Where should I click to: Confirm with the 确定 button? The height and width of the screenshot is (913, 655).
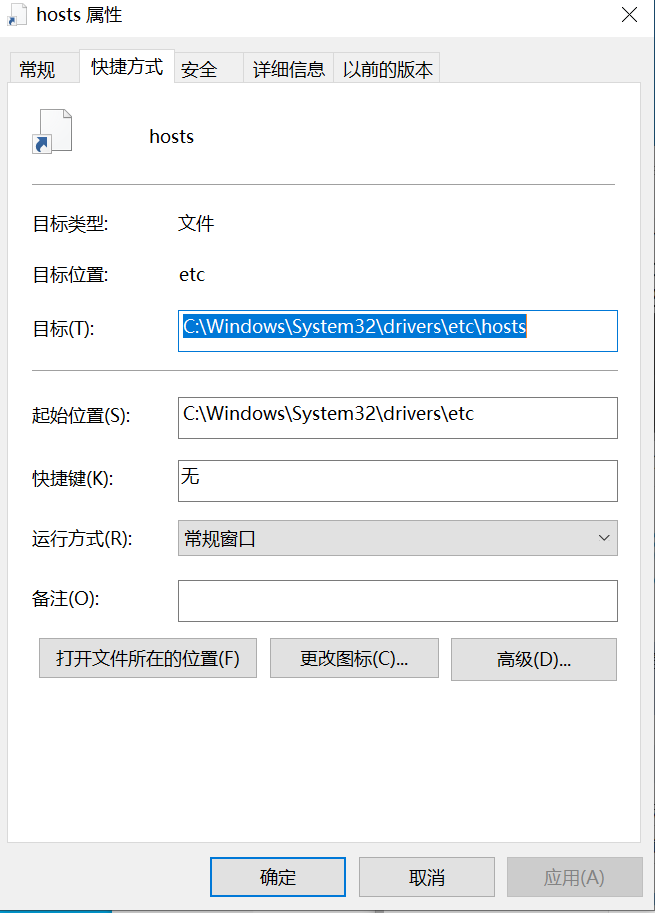coord(278,877)
